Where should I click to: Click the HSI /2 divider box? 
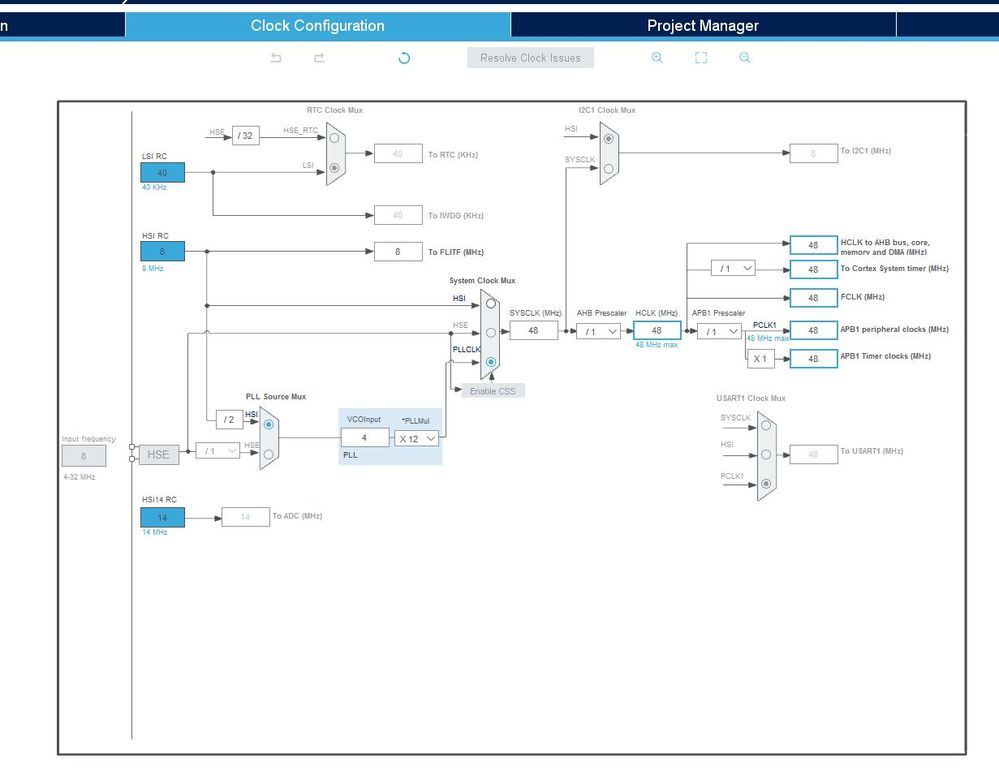coord(229,420)
